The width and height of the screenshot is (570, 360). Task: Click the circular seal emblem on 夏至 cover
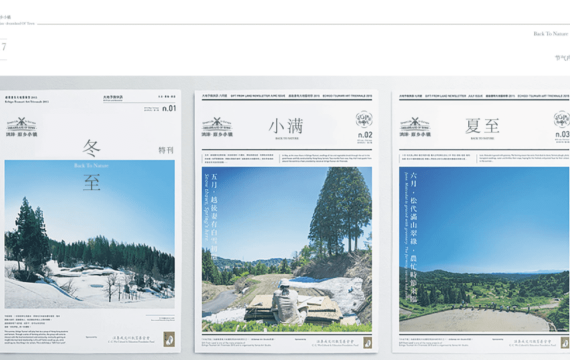[x=562, y=120]
